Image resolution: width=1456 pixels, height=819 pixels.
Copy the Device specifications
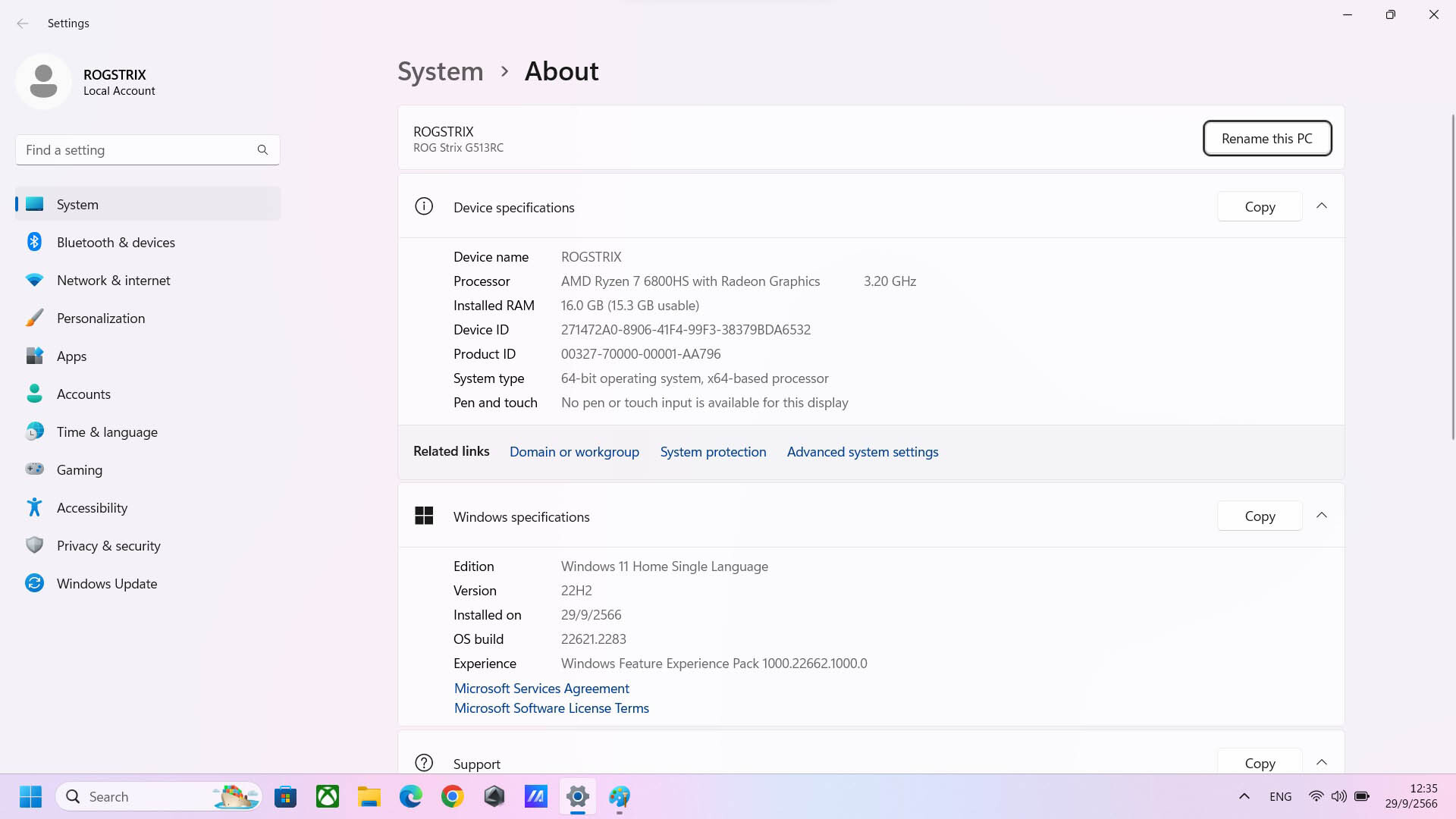1260,206
